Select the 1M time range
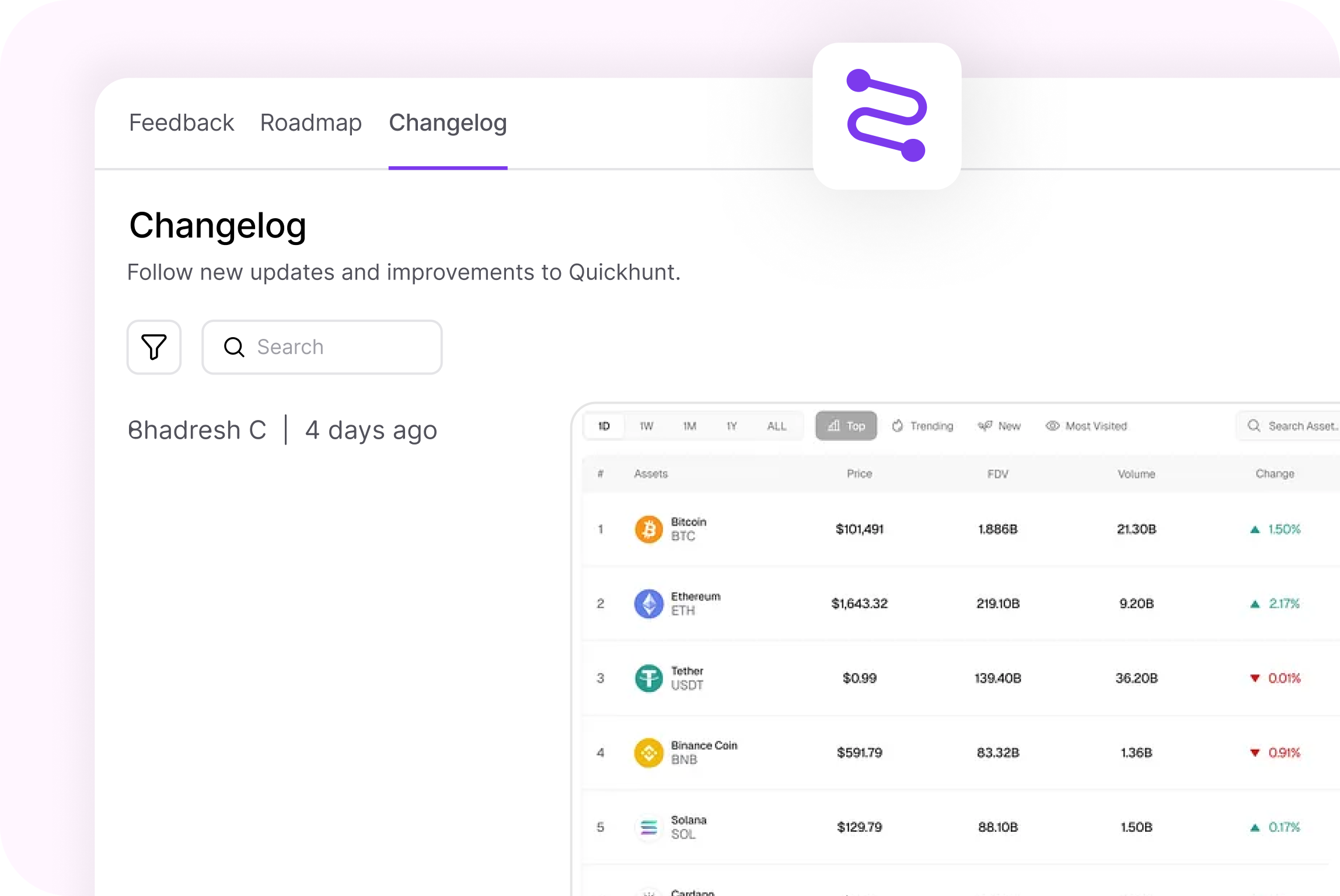1340x896 pixels. (689, 426)
